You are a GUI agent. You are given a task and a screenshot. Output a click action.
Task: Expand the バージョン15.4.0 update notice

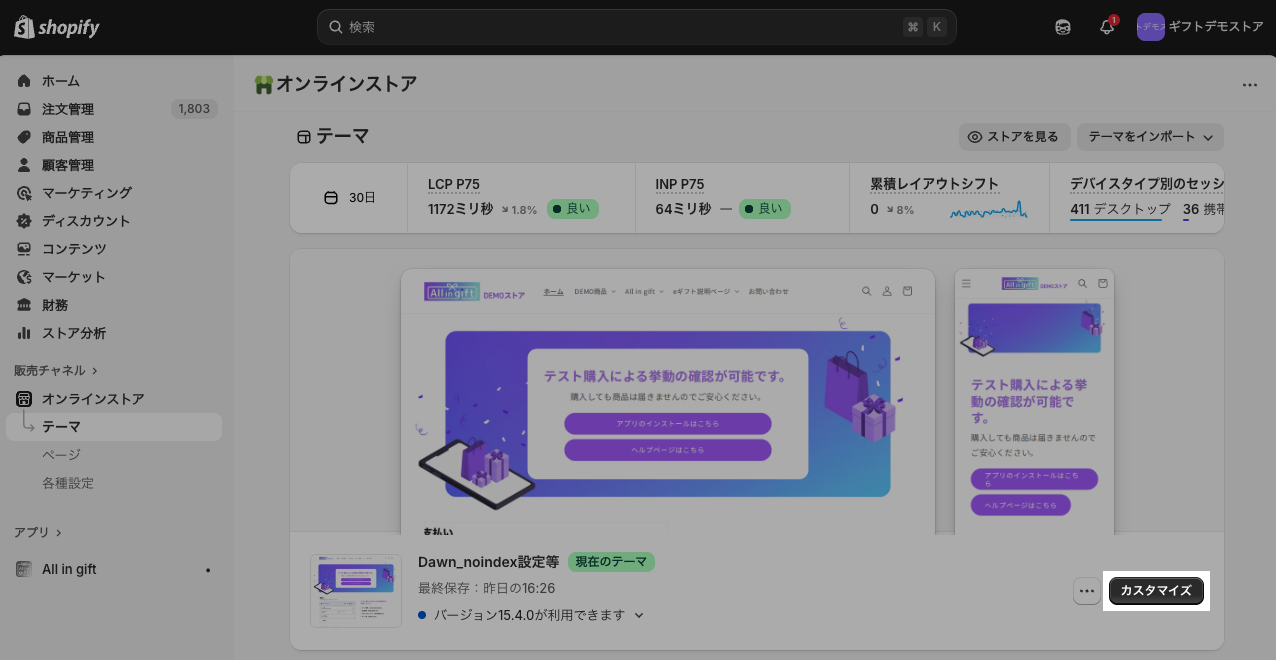pos(639,615)
